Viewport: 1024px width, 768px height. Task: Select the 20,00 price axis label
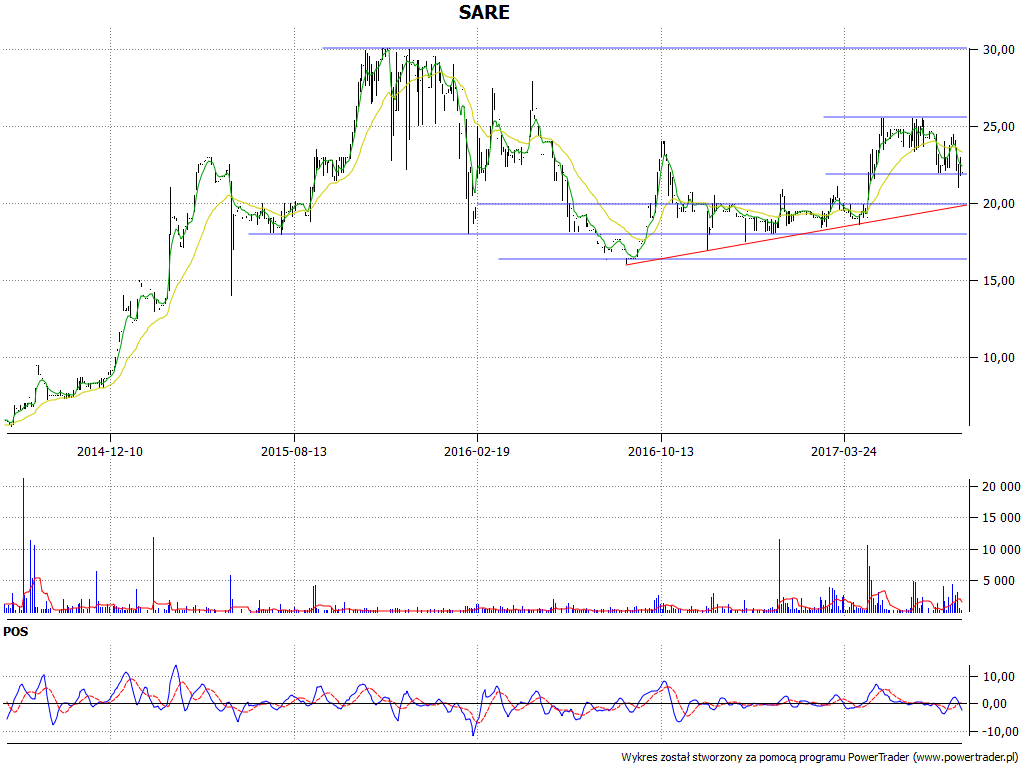[999, 204]
